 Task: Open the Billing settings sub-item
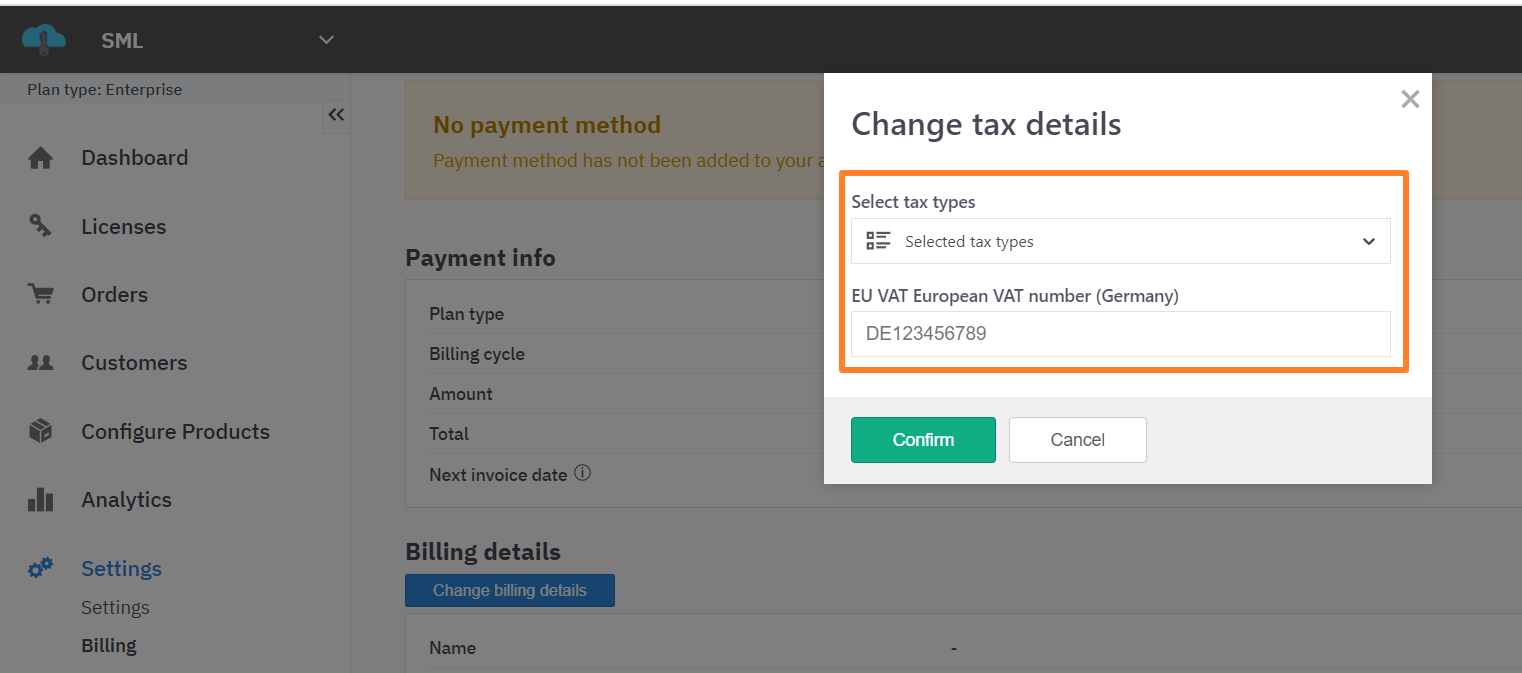coord(108,646)
